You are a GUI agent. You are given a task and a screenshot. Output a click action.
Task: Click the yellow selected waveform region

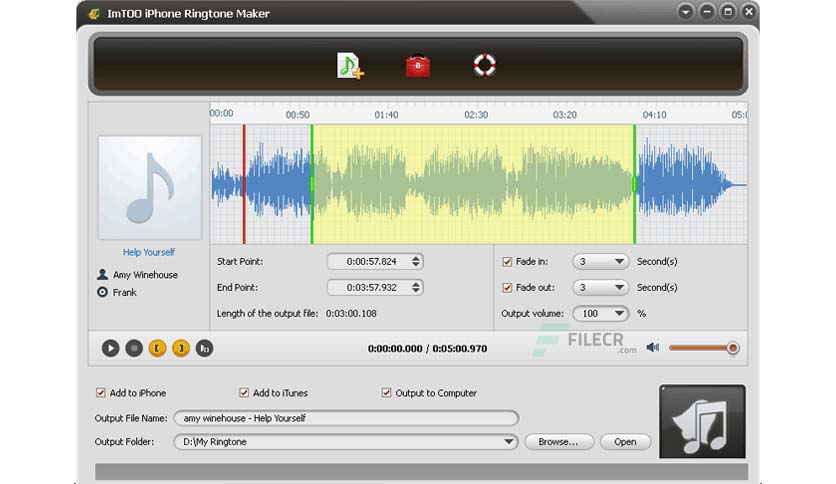point(473,184)
